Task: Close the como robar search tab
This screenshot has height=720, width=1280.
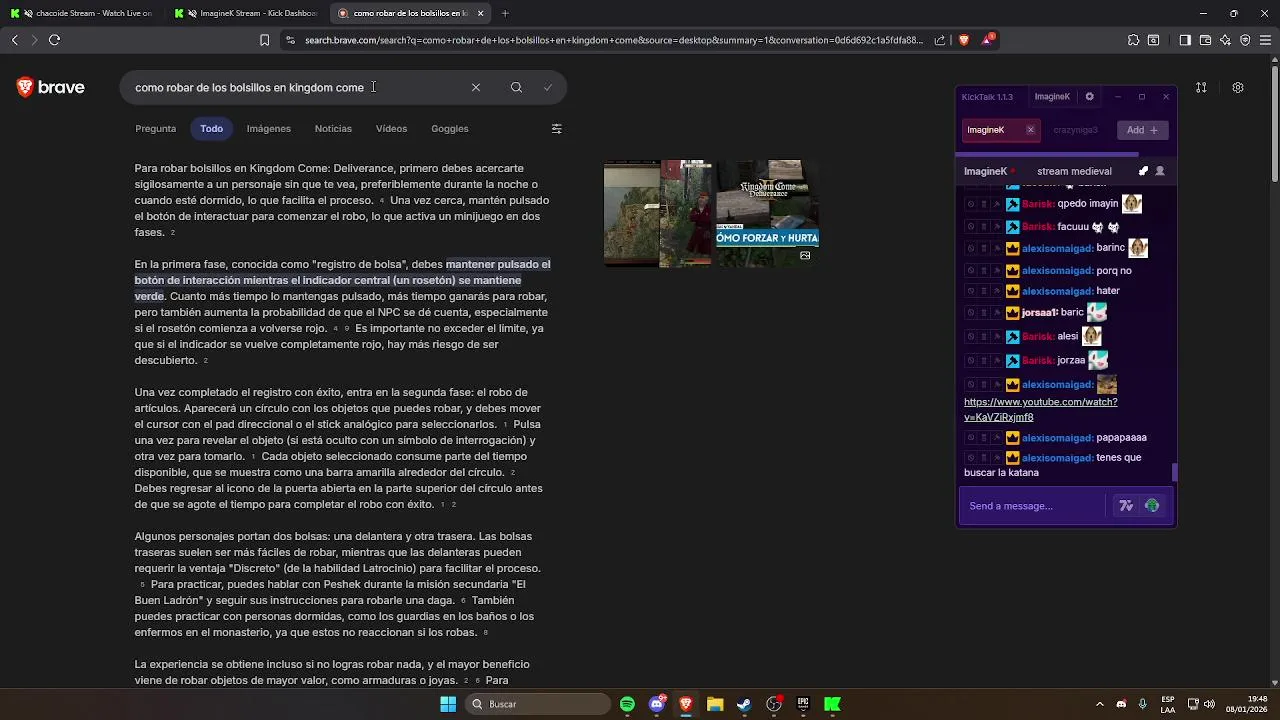Action: pyautogui.click(x=480, y=13)
